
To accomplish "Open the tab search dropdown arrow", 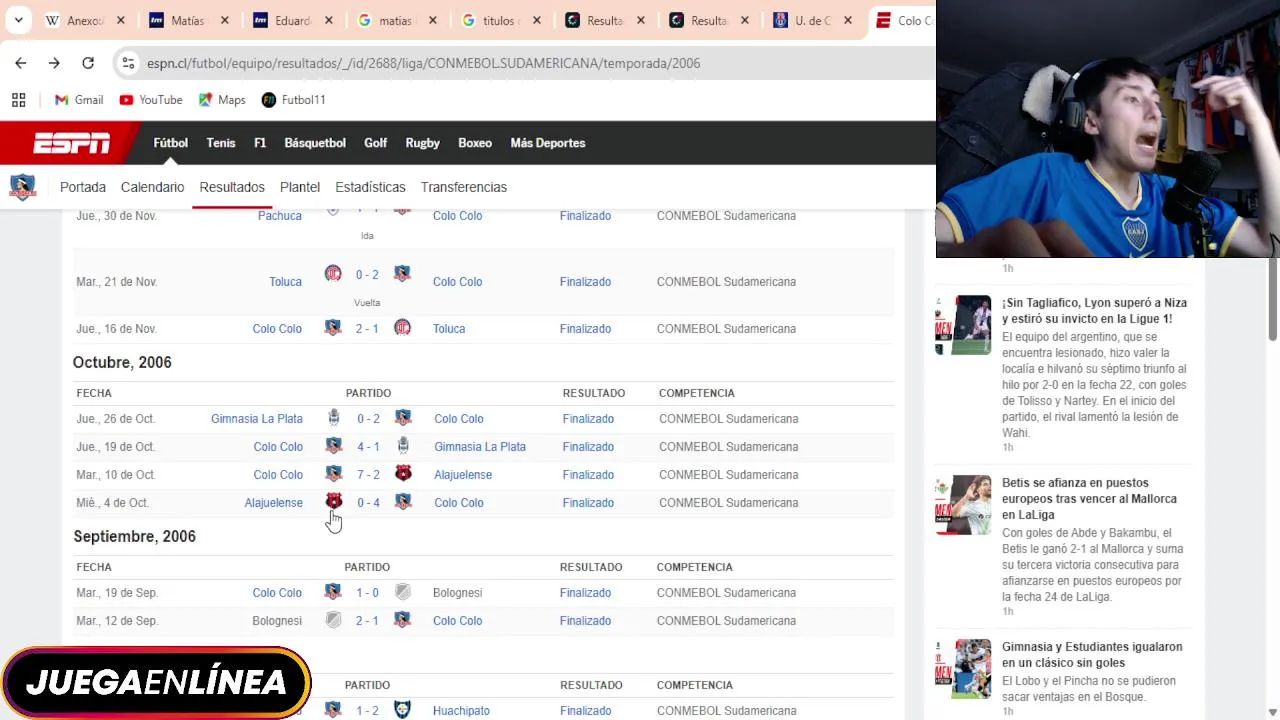I will [18, 20].
